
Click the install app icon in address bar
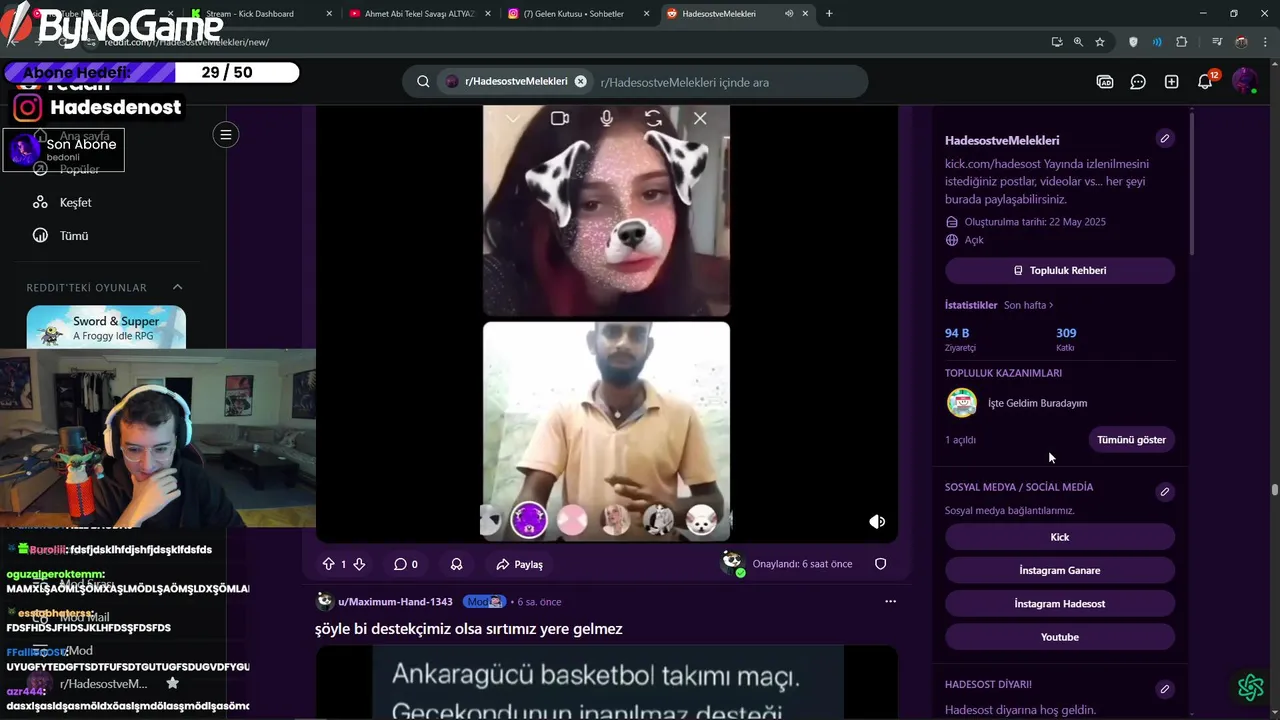[x=1057, y=42]
